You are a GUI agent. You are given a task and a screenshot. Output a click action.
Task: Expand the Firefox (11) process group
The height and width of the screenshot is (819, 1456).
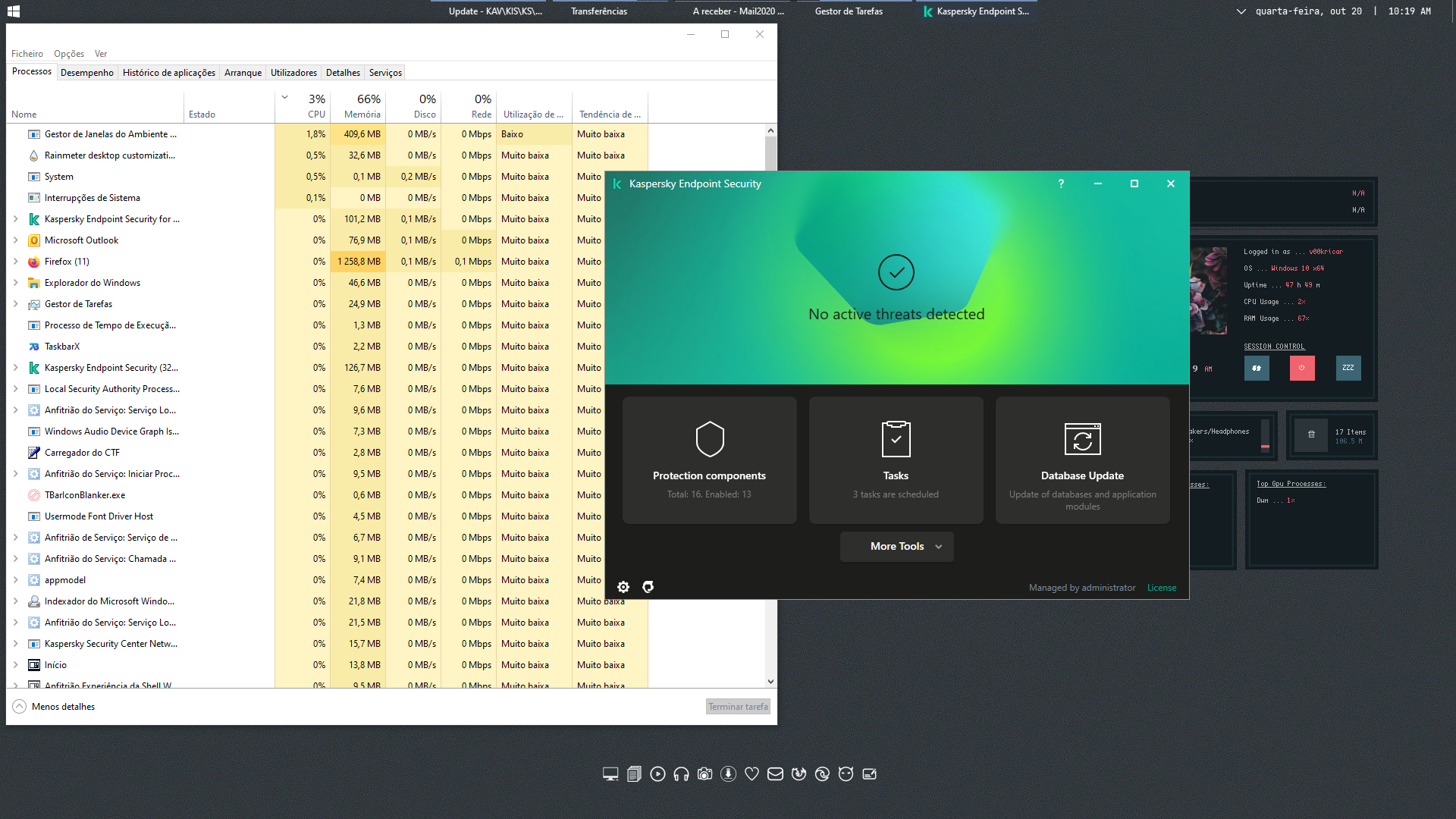pyautogui.click(x=16, y=262)
